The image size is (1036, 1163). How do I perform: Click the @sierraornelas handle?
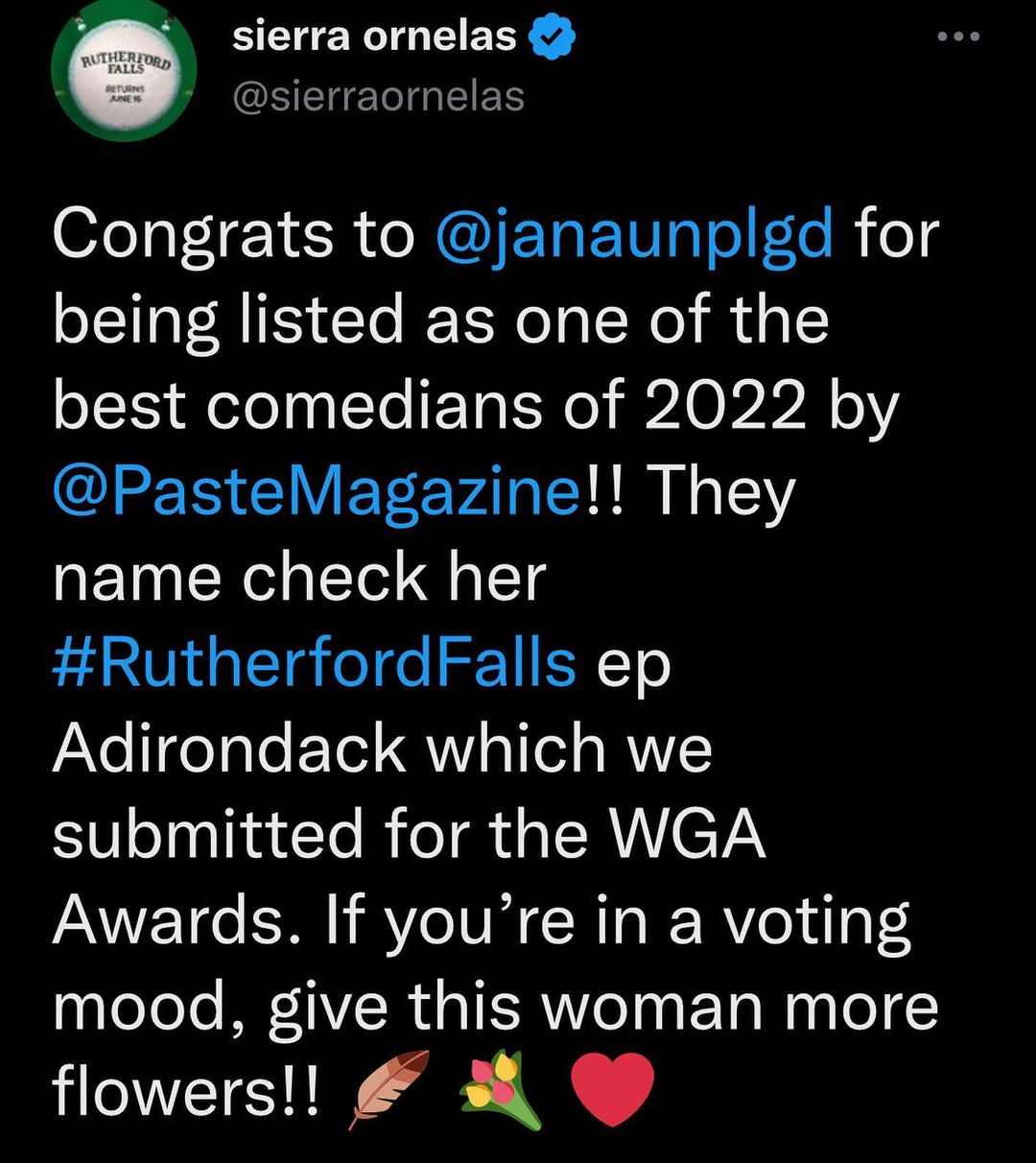click(x=379, y=96)
